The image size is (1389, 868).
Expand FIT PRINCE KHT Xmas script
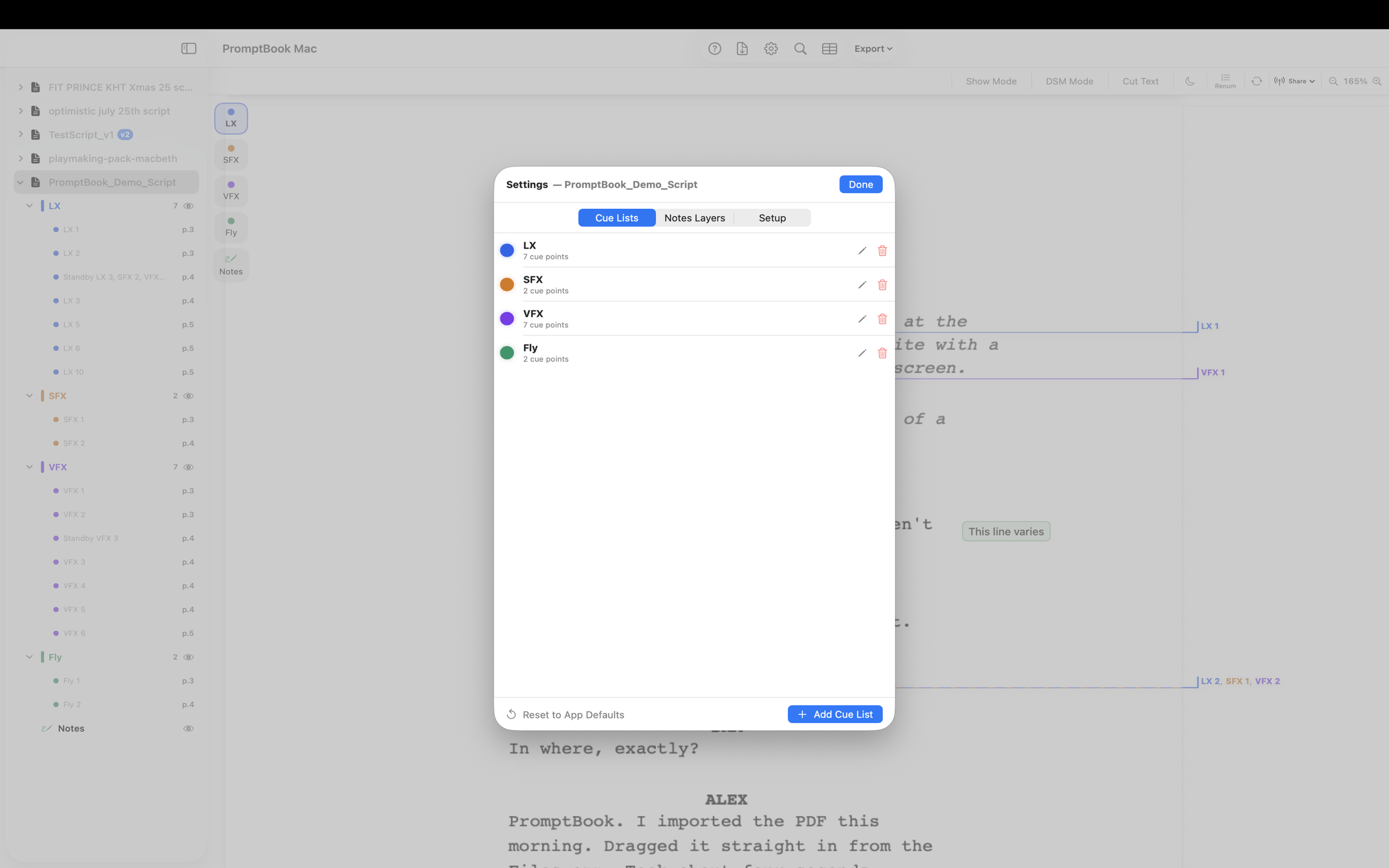click(21, 87)
